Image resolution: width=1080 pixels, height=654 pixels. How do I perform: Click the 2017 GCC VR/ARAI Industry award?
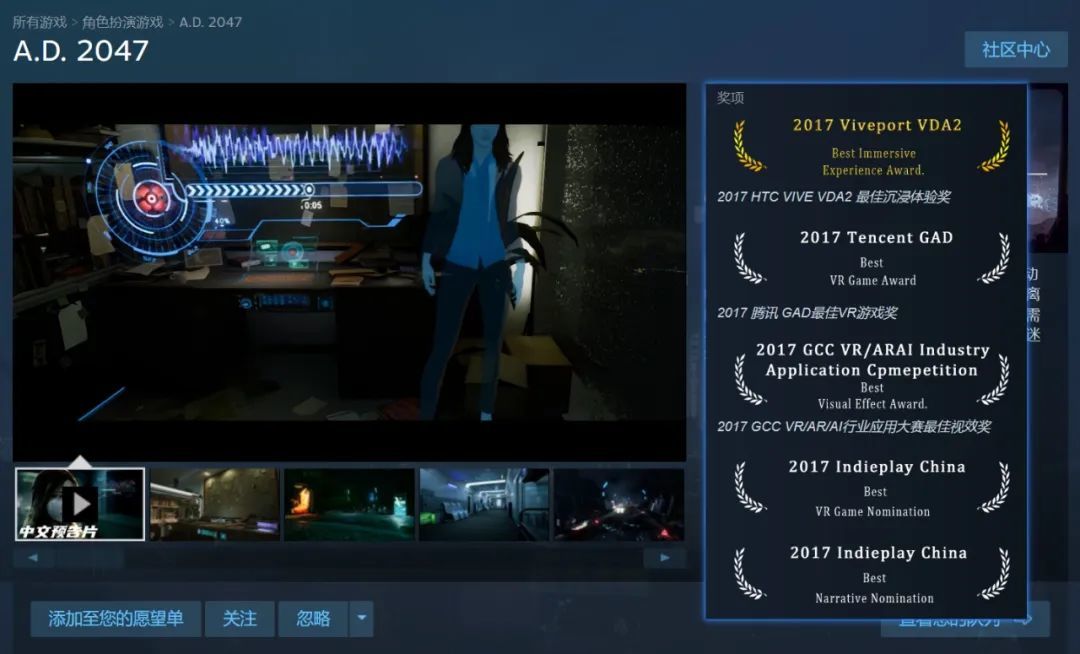[x=872, y=375]
